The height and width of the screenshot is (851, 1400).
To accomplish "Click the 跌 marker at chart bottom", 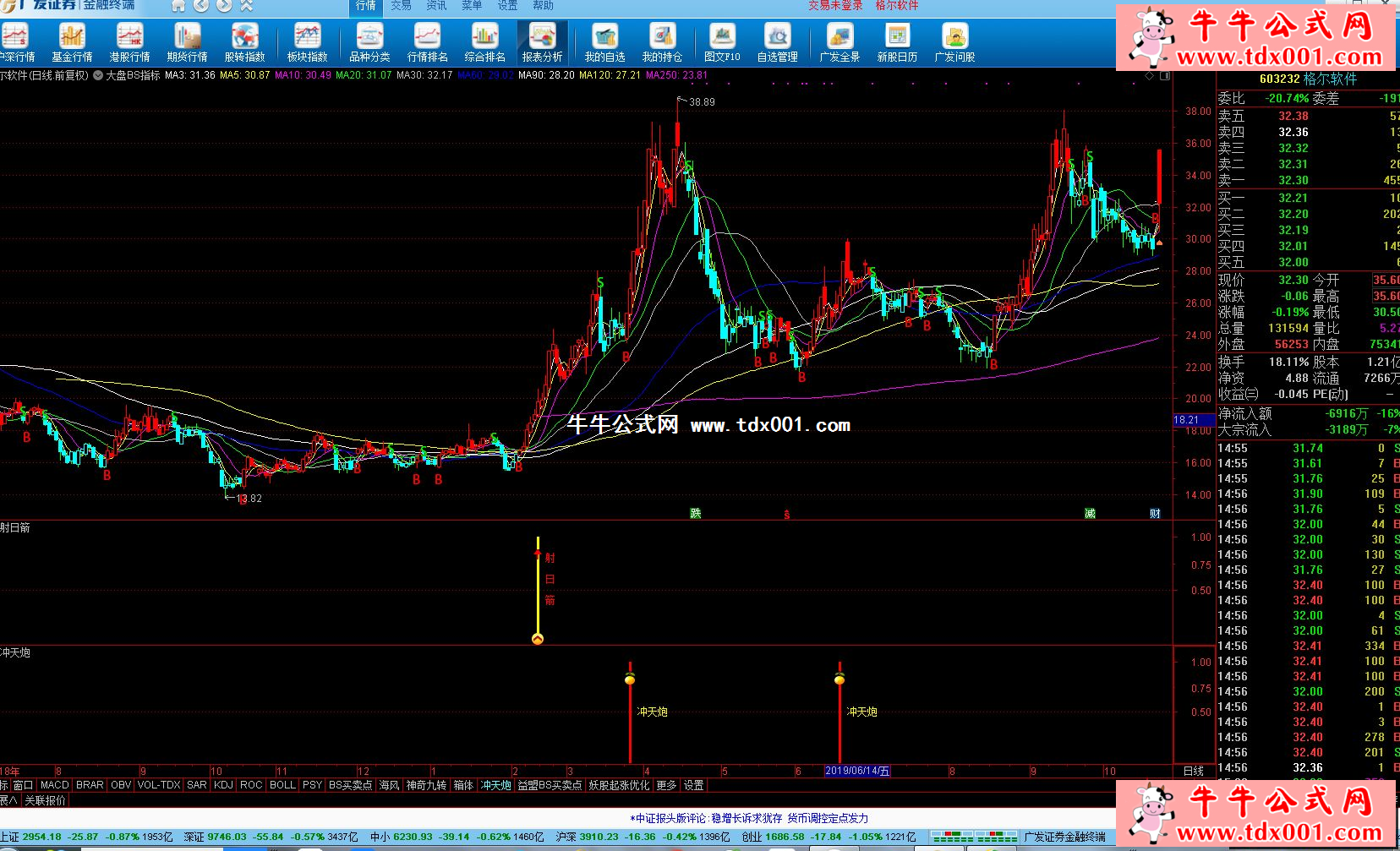I will tap(695, 513).
